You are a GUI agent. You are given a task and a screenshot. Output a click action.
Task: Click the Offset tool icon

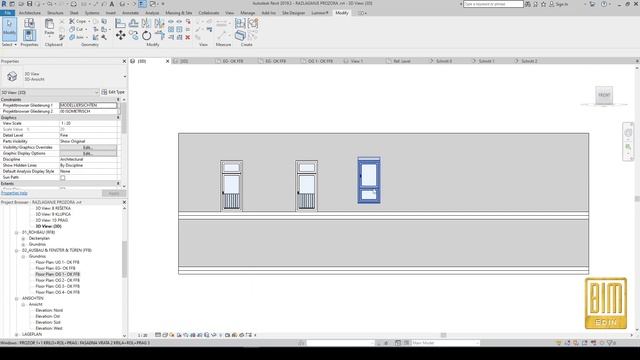133,23
